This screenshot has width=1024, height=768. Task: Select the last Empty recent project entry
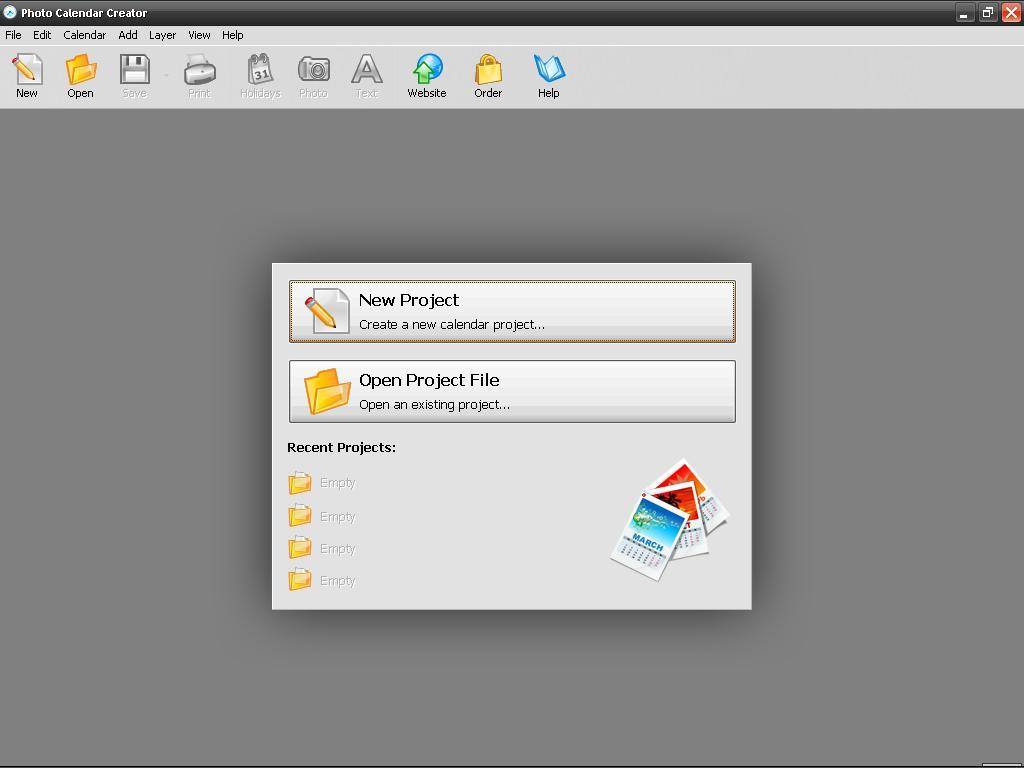point(322,580)
